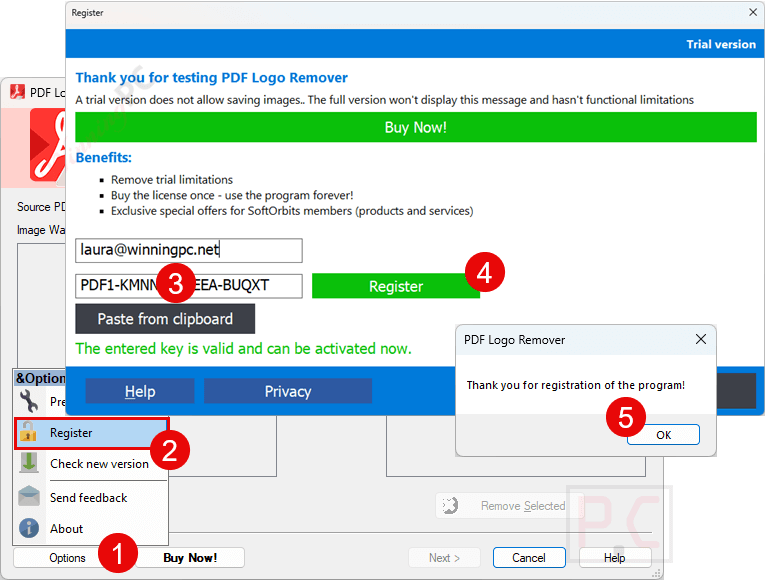Image resolution: width=767 pixels, height=580 pixels.
Task: Click 'Thank you for registration of the program!' text
Action: click(576, 385)
